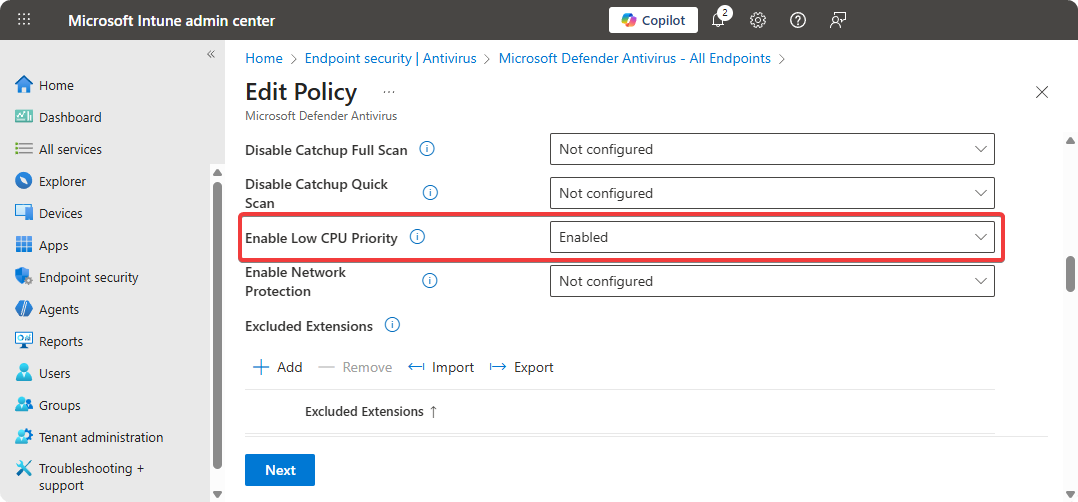Collapse the left navigation sidebar
The width and height of the screenshot is (1078, 502).
211,54
